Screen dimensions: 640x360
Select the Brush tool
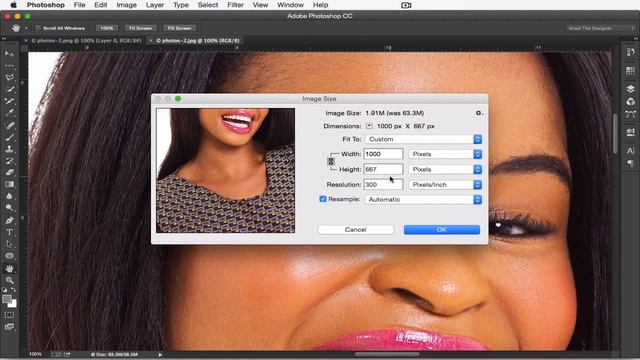coord(9,138)
